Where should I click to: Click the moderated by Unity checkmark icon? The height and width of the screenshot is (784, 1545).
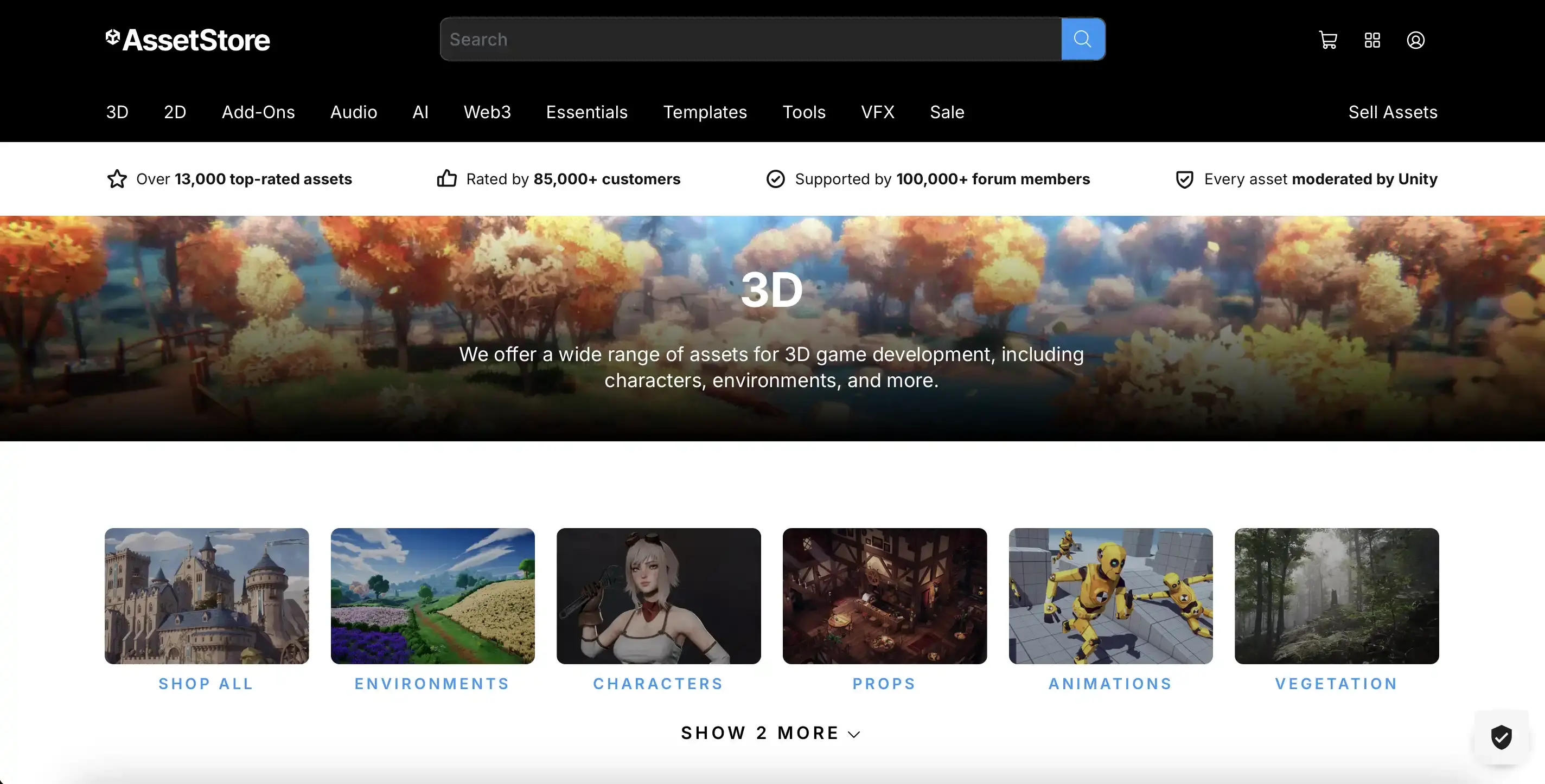point(1185,178)
